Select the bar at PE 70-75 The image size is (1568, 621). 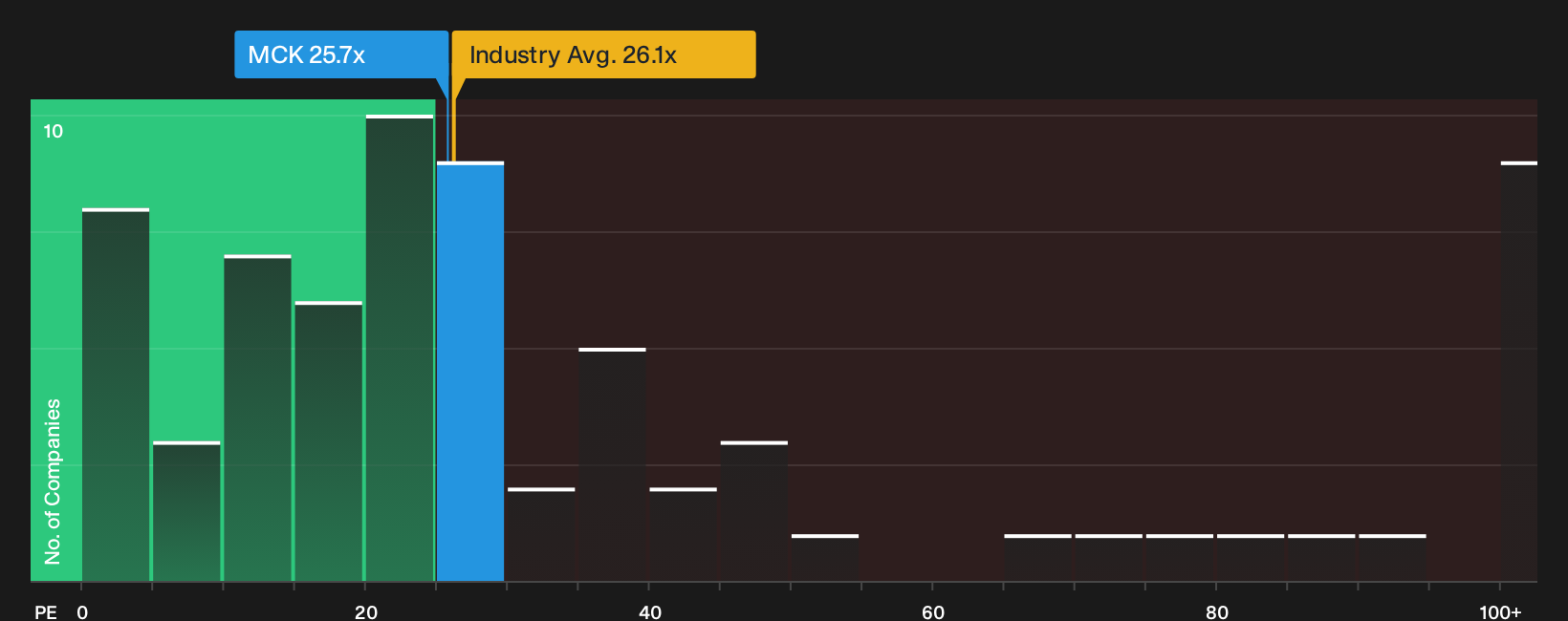[x=1109, y=558]
